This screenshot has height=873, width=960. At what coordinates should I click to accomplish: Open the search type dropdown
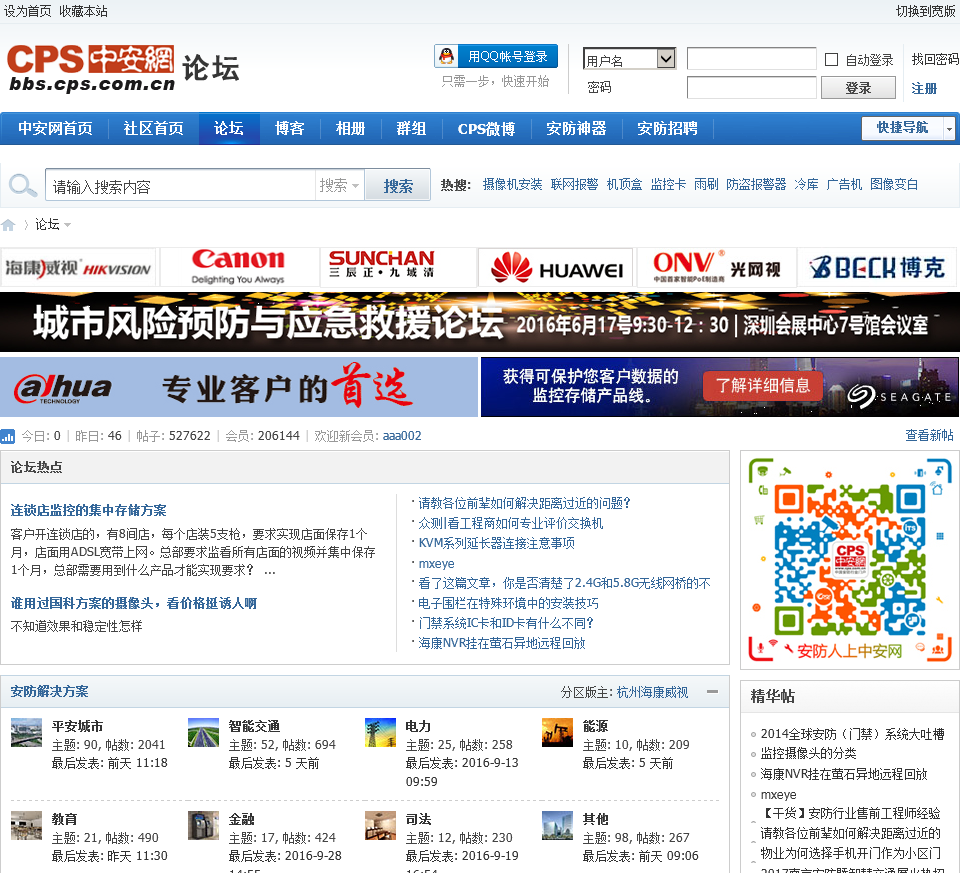[x=339, y=185]
